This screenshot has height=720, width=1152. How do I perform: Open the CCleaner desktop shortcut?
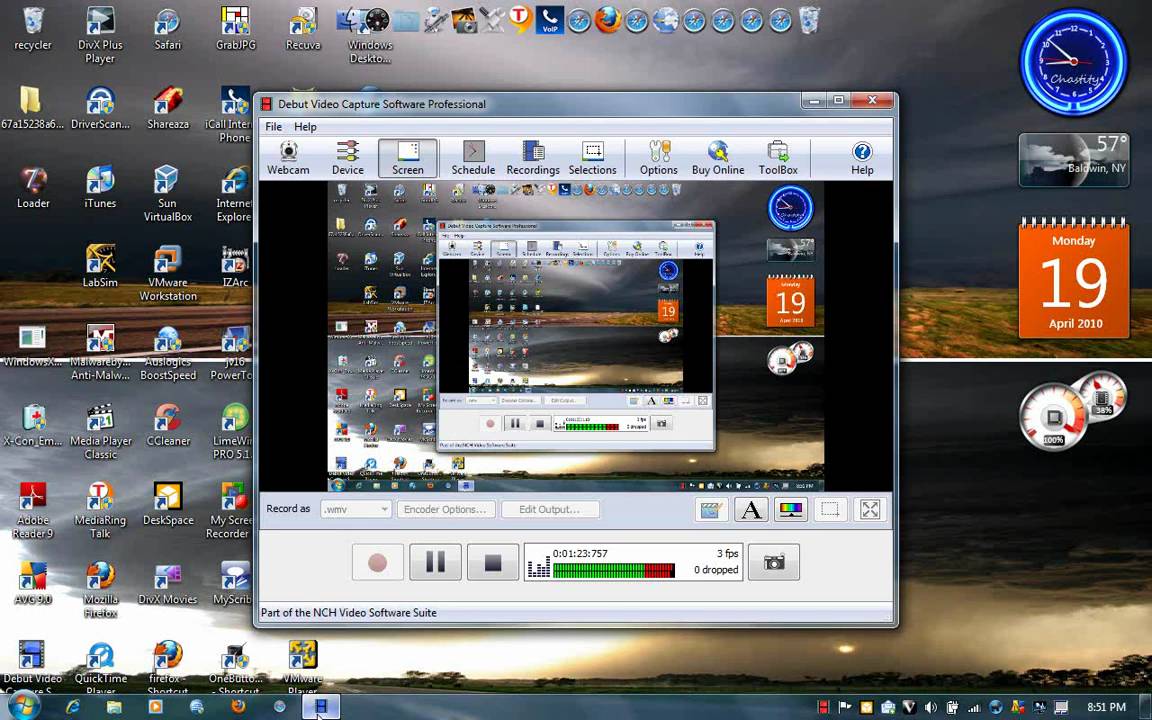[168, 425]
